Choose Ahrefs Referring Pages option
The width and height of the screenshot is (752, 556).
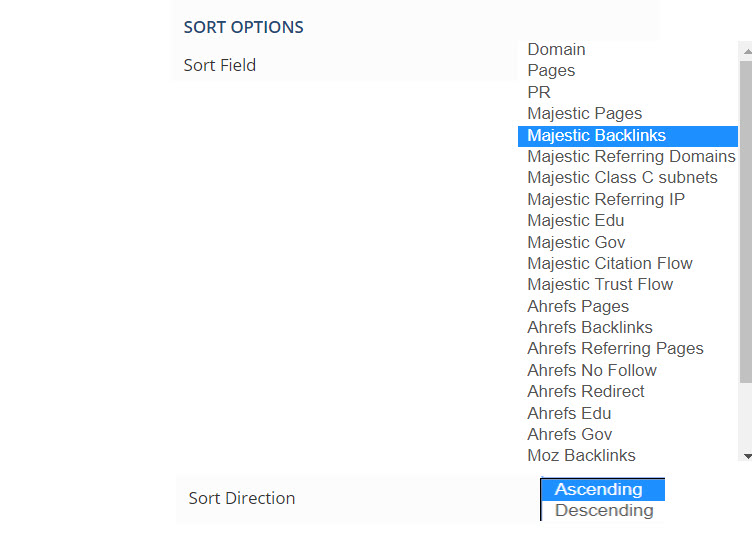[x=615, y=348]
